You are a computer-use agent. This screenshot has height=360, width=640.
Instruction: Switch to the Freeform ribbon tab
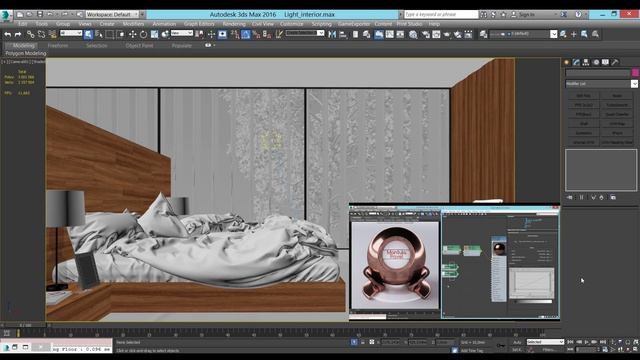pyautogui.click(x=58, y=46)
